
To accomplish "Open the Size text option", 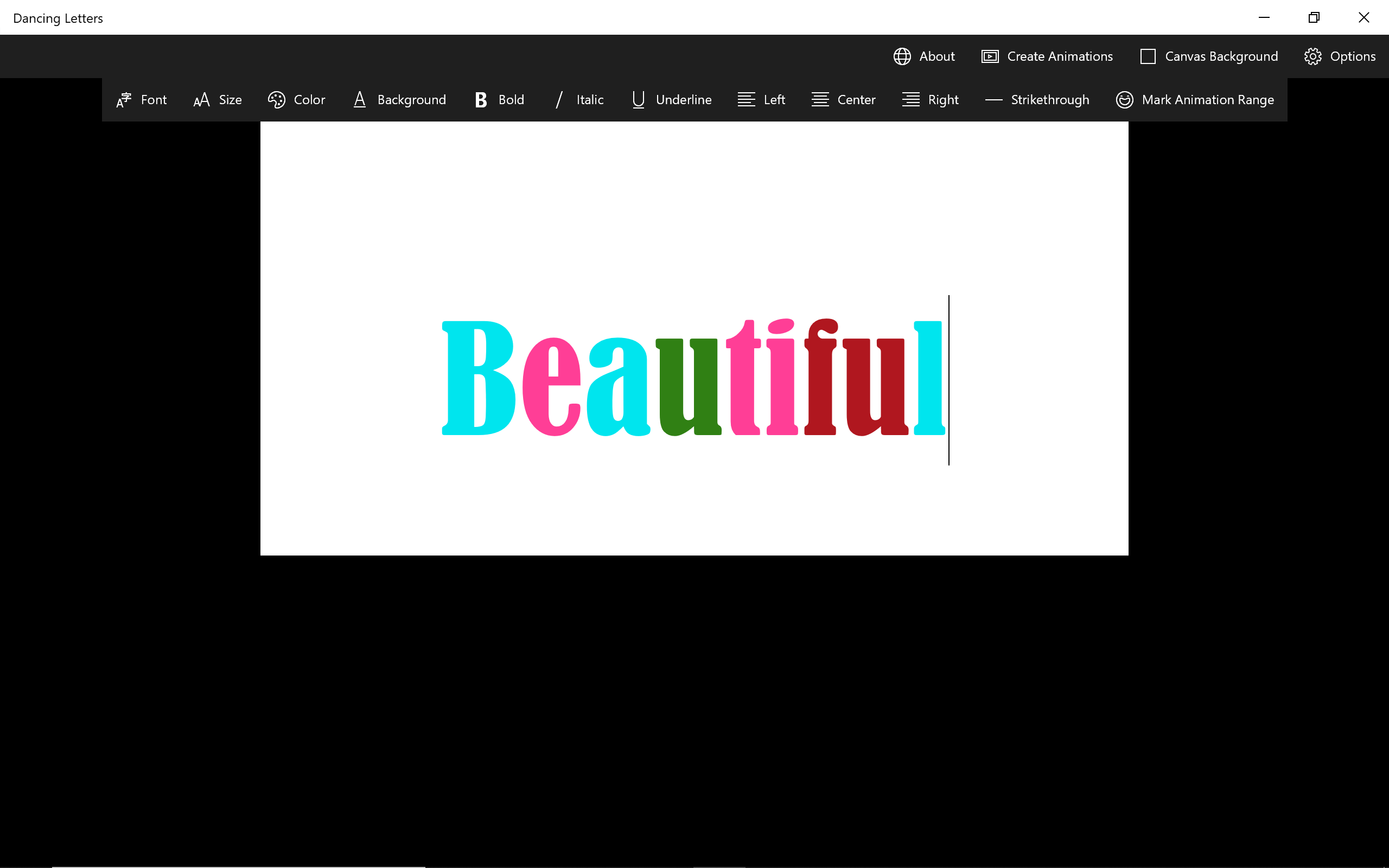I will pos(230,100).
